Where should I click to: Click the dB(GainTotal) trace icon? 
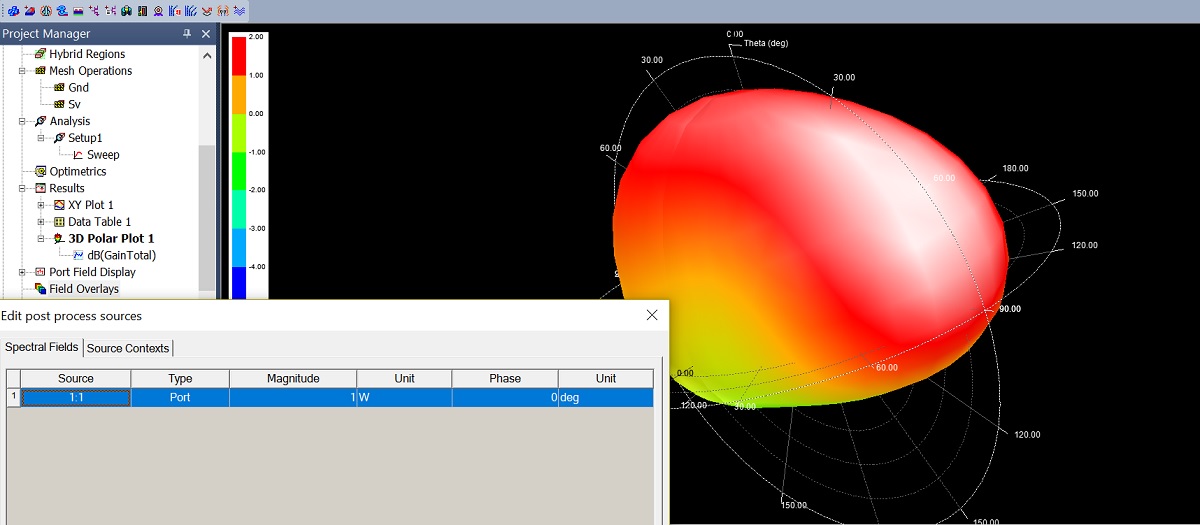(78, 255)
